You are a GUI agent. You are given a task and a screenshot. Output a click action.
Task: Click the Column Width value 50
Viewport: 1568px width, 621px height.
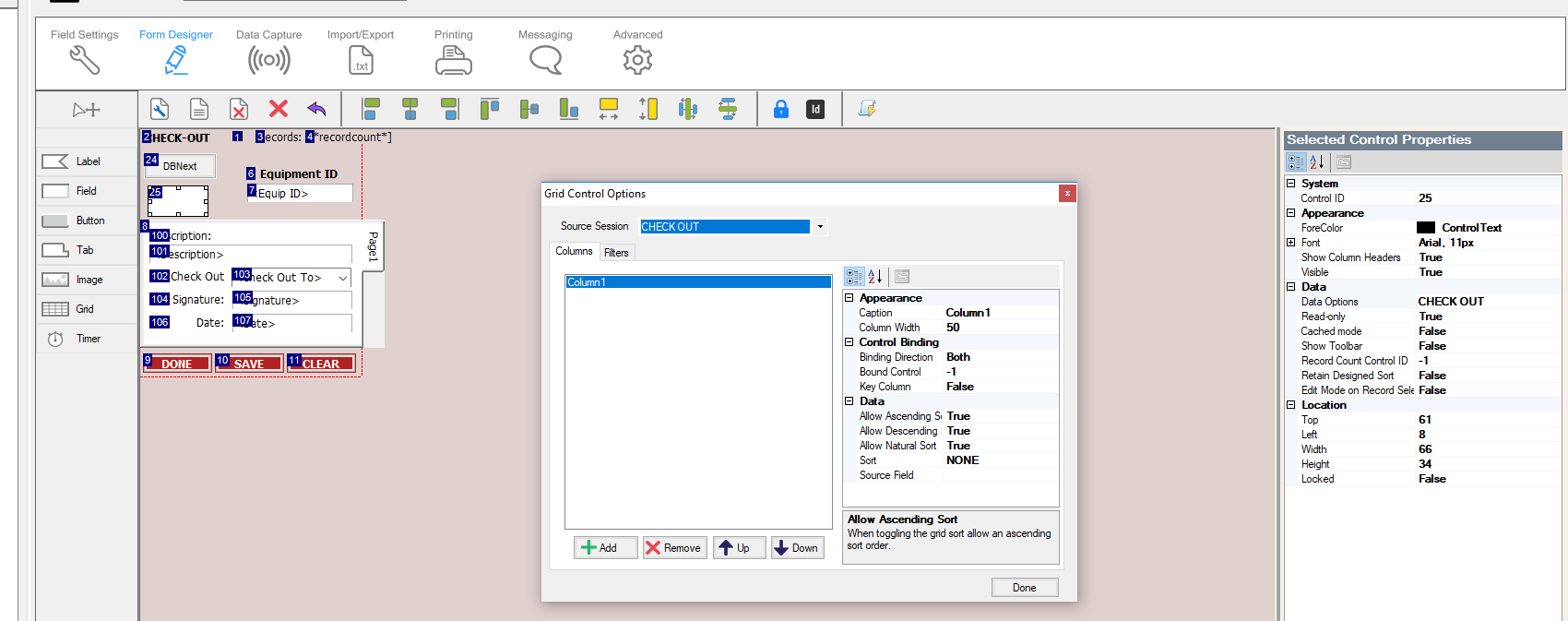[x=1001, y=328]
